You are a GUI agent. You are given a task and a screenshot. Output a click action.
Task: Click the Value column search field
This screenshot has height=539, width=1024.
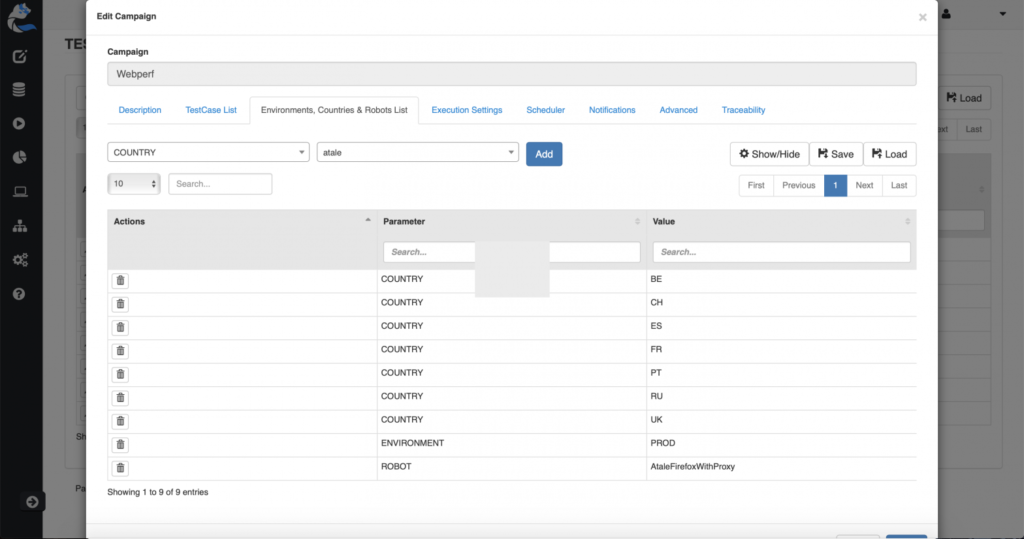coord(781,252)
